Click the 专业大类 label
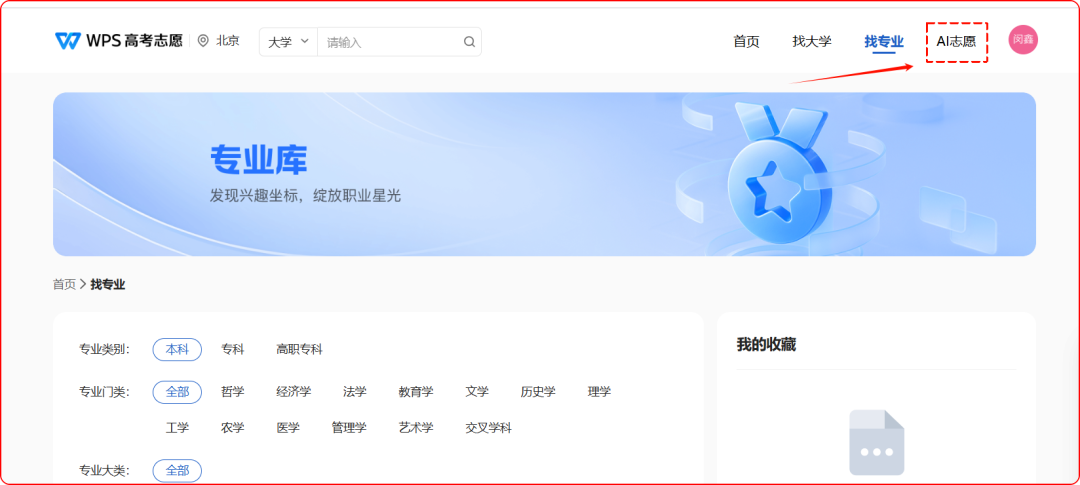Screen dimensions: 1080x485 [x=104, y=471]
